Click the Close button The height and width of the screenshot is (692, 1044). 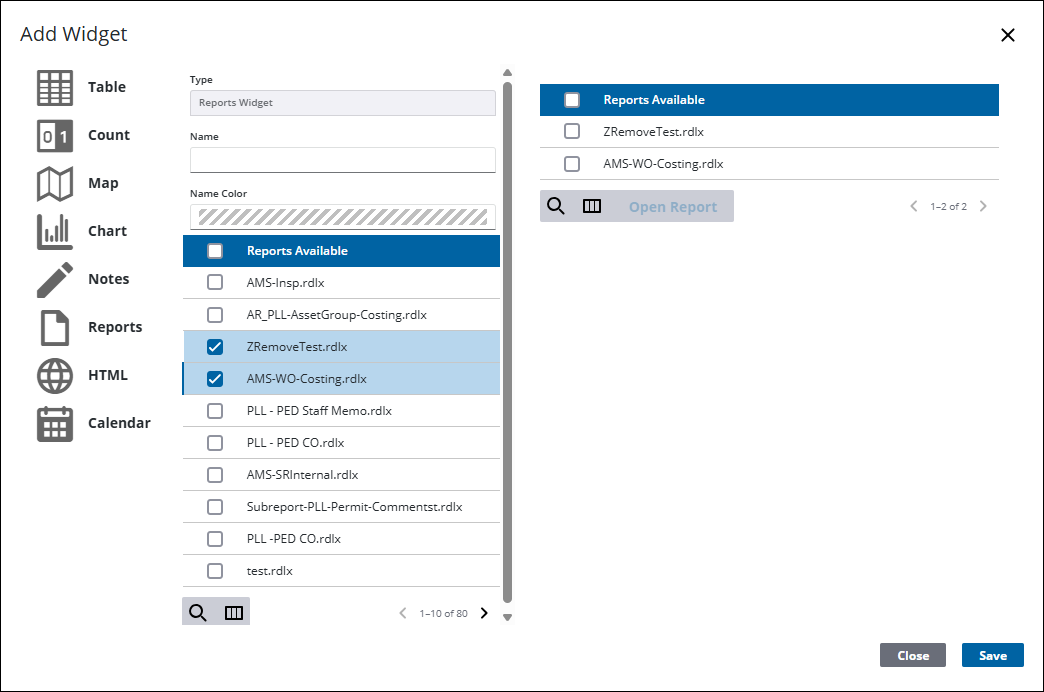913,655
